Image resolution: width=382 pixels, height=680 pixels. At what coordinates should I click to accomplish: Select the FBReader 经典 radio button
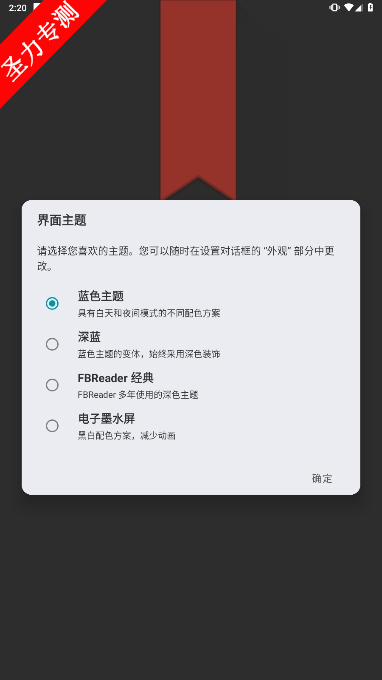(52, 385)
